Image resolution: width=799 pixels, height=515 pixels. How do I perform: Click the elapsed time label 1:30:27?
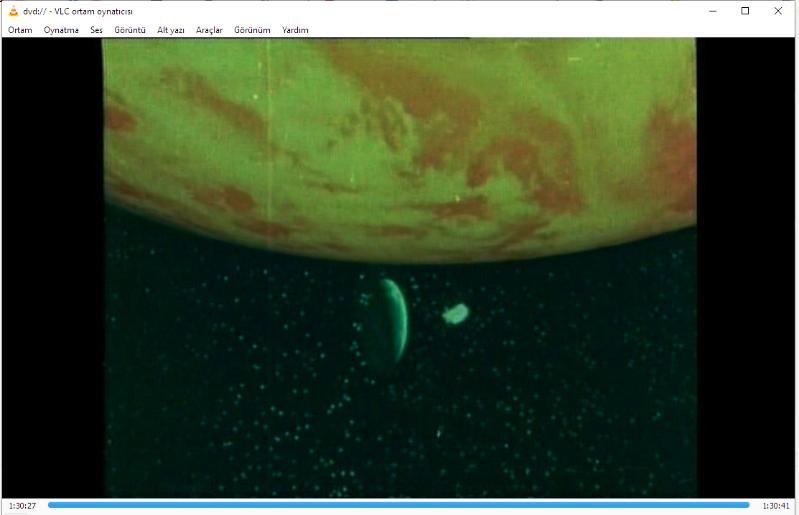pos(22,506)
